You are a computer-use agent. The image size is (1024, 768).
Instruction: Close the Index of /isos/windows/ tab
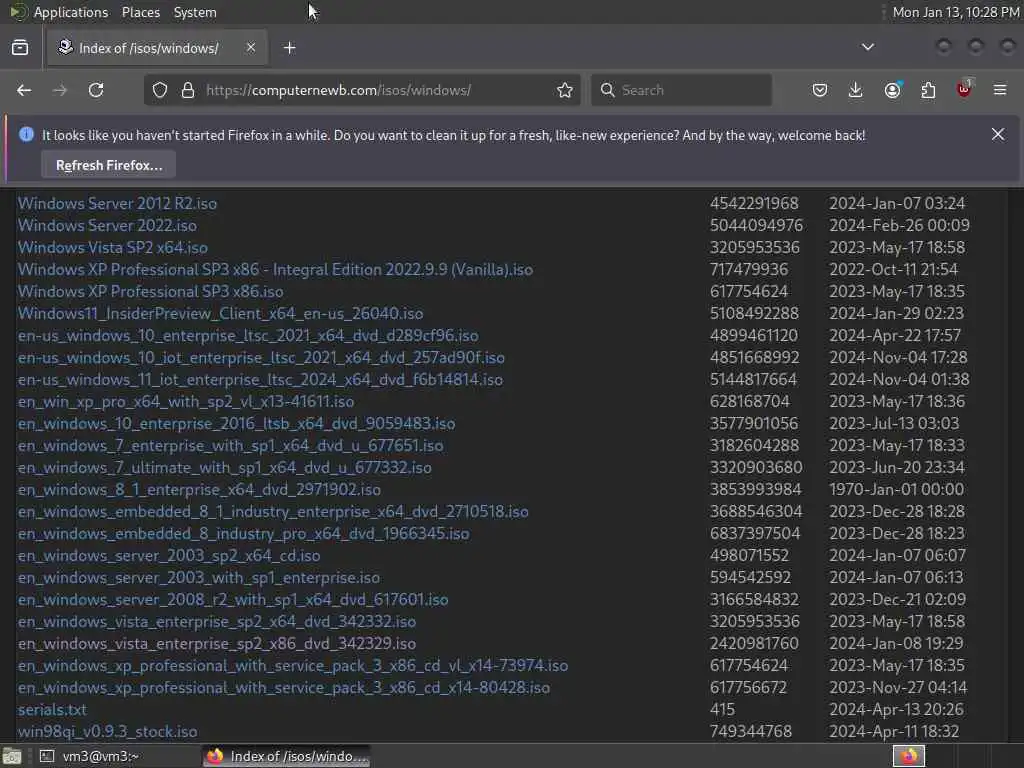(251, 47)
